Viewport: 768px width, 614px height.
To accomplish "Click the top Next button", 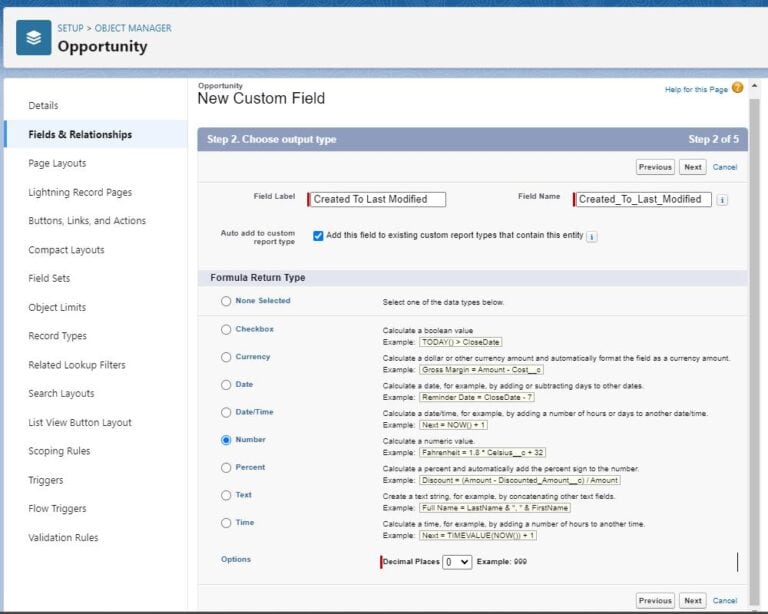I will tap(692, 167).
